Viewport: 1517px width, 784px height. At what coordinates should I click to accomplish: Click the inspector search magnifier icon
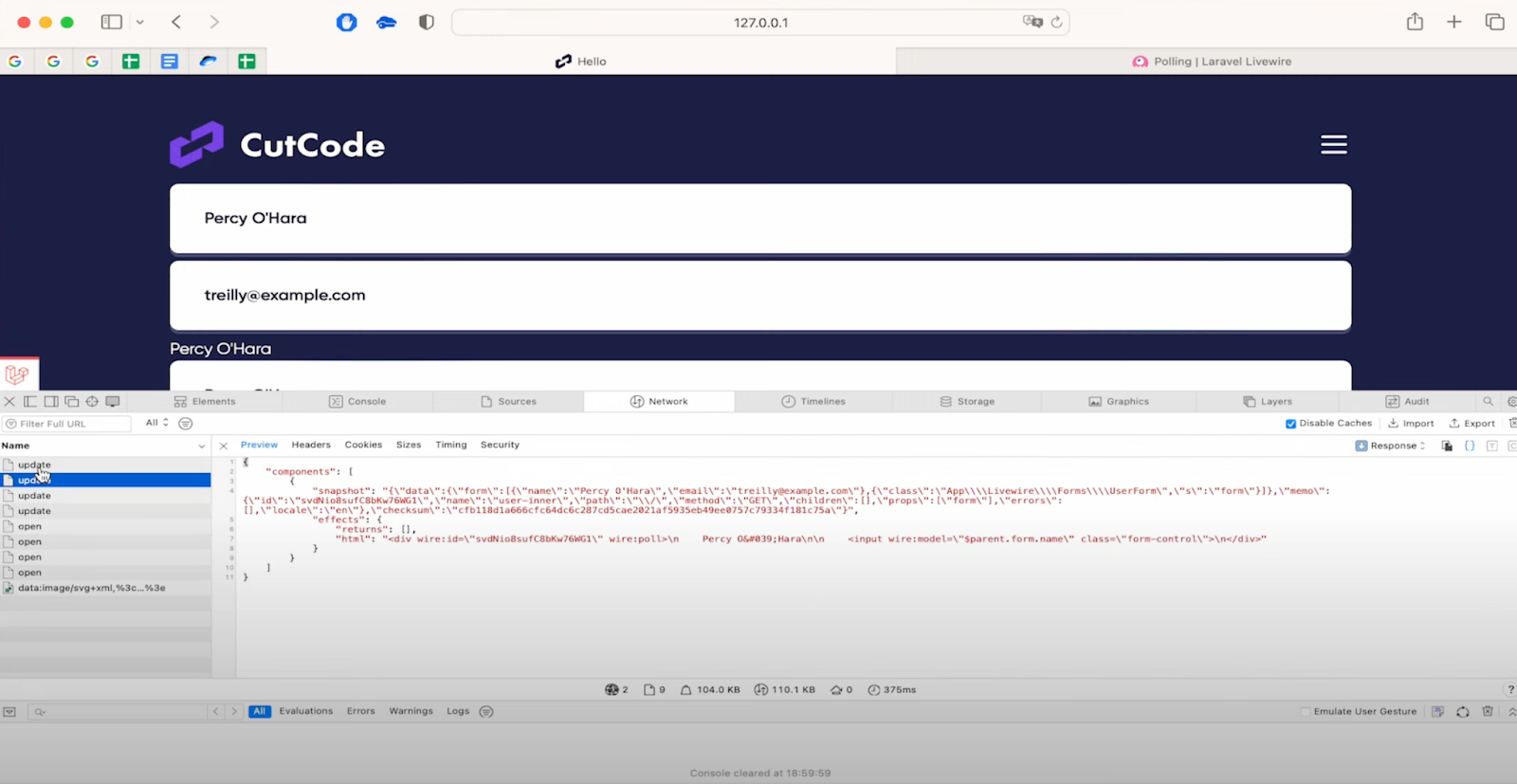pyautogui.click(x=1488, y=402)
